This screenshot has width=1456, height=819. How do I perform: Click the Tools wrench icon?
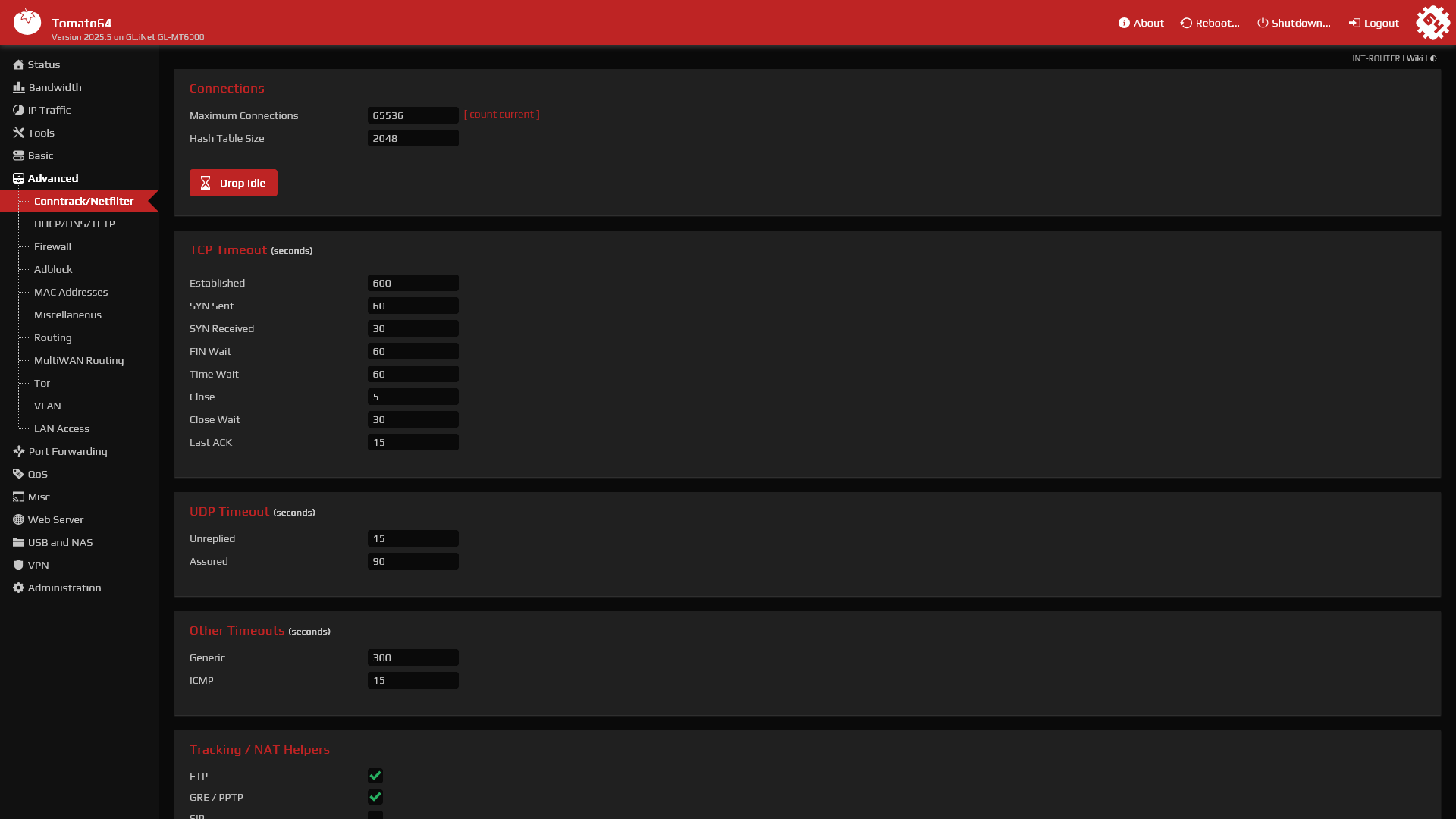point(18,133)
